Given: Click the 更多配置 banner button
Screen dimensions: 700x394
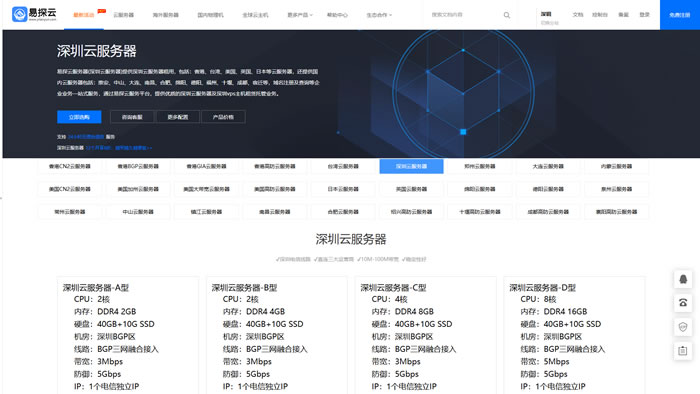Looking at the screenshot, I should pyautogui.click(x=178, y=117).
